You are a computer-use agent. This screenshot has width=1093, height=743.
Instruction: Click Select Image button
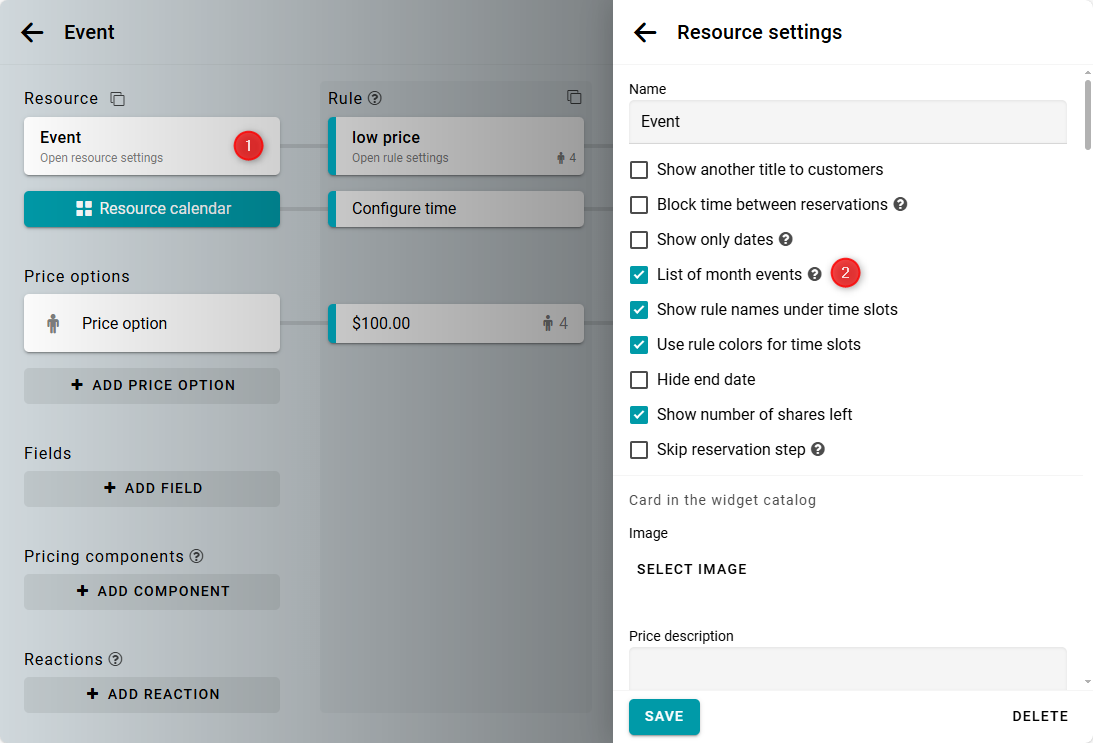pyautogui.click(x=692, y=569)
